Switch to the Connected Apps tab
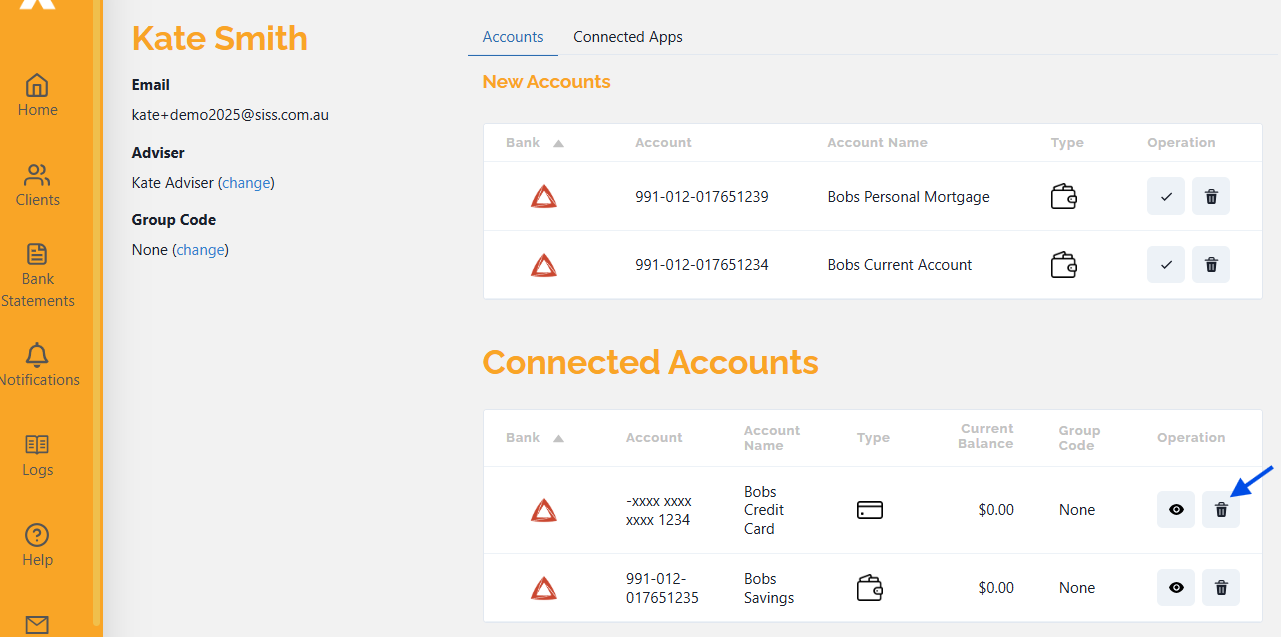The image size is (1281, 637). (x=627, y=37)
